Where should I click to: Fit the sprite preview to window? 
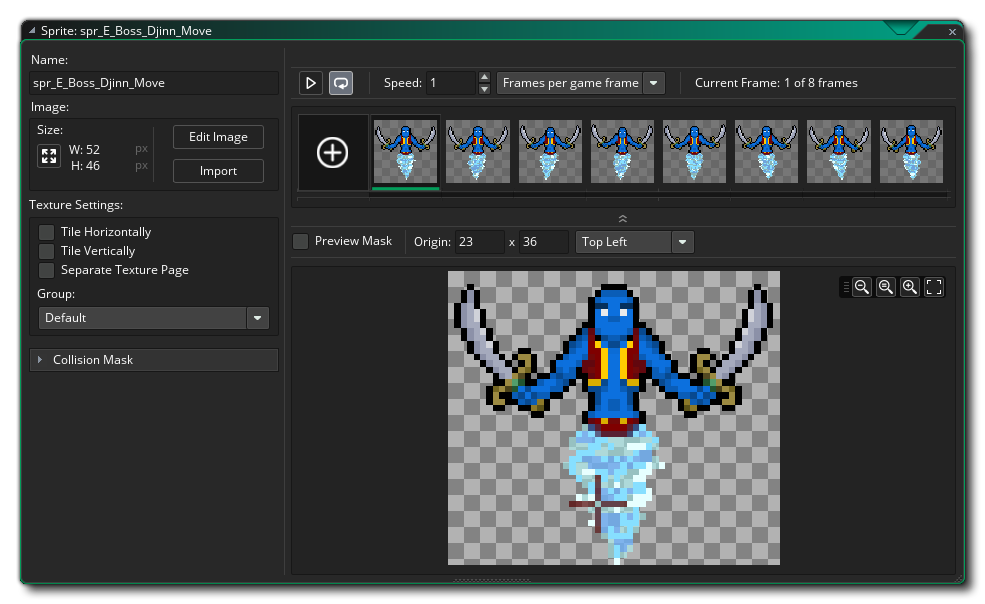pos(934,287)
